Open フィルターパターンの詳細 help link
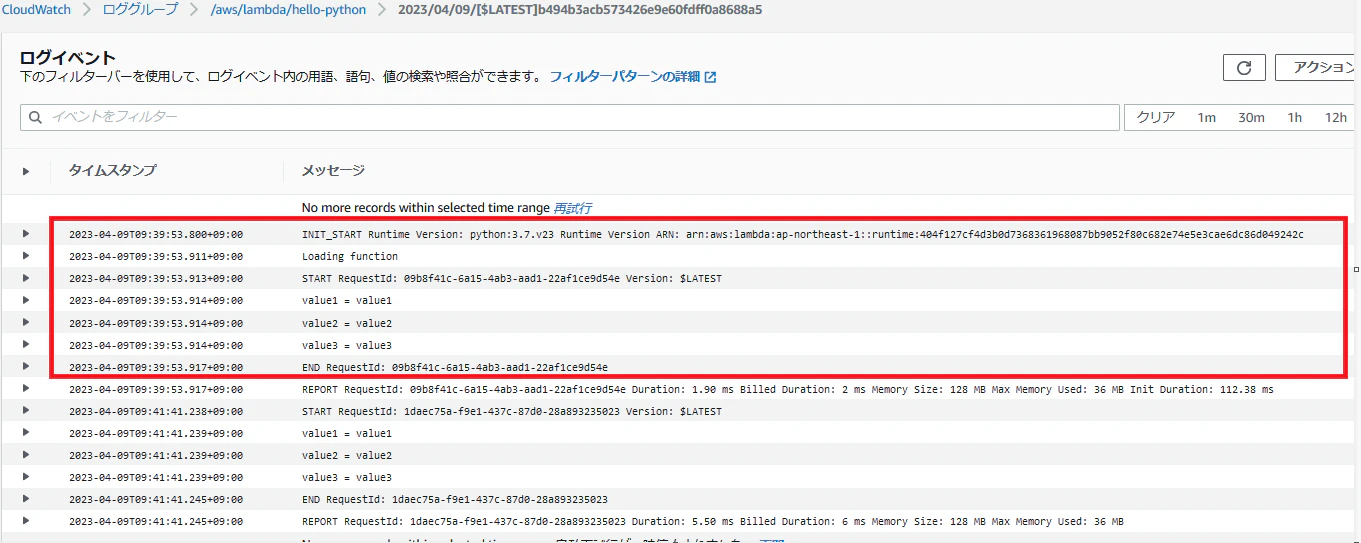 click(633, 77)
